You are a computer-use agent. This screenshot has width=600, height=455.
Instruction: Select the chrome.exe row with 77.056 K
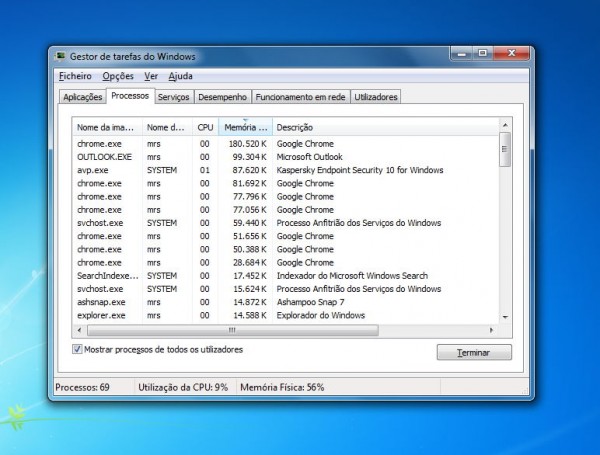(285, 210)
